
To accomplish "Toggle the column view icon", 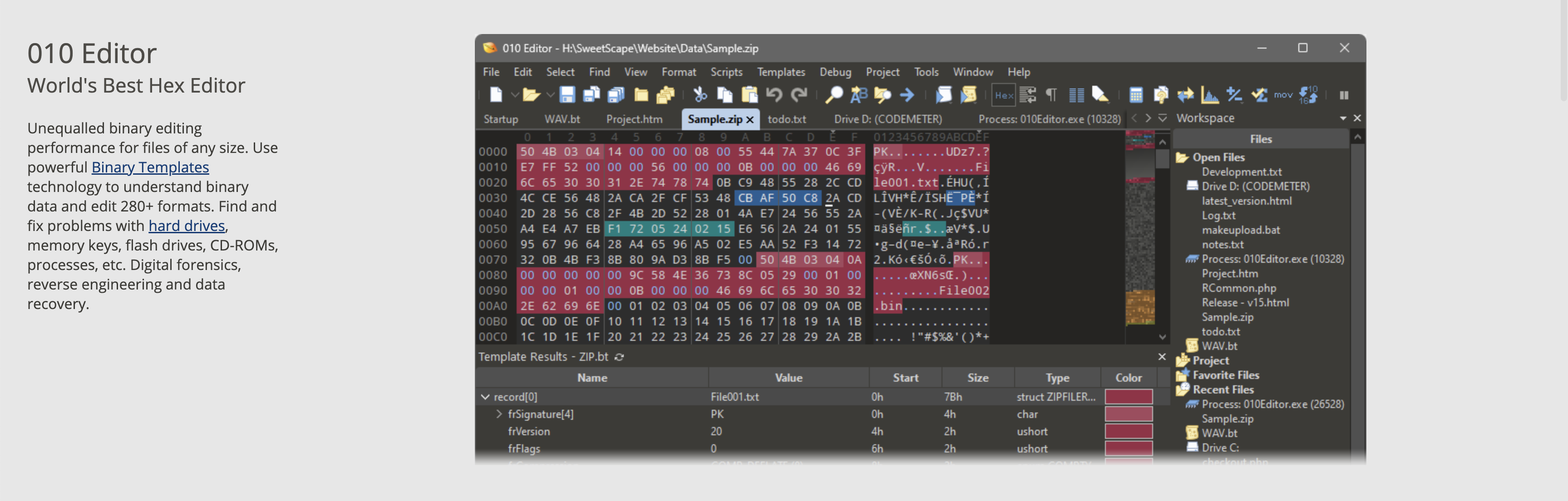I will click(1076, 95).
